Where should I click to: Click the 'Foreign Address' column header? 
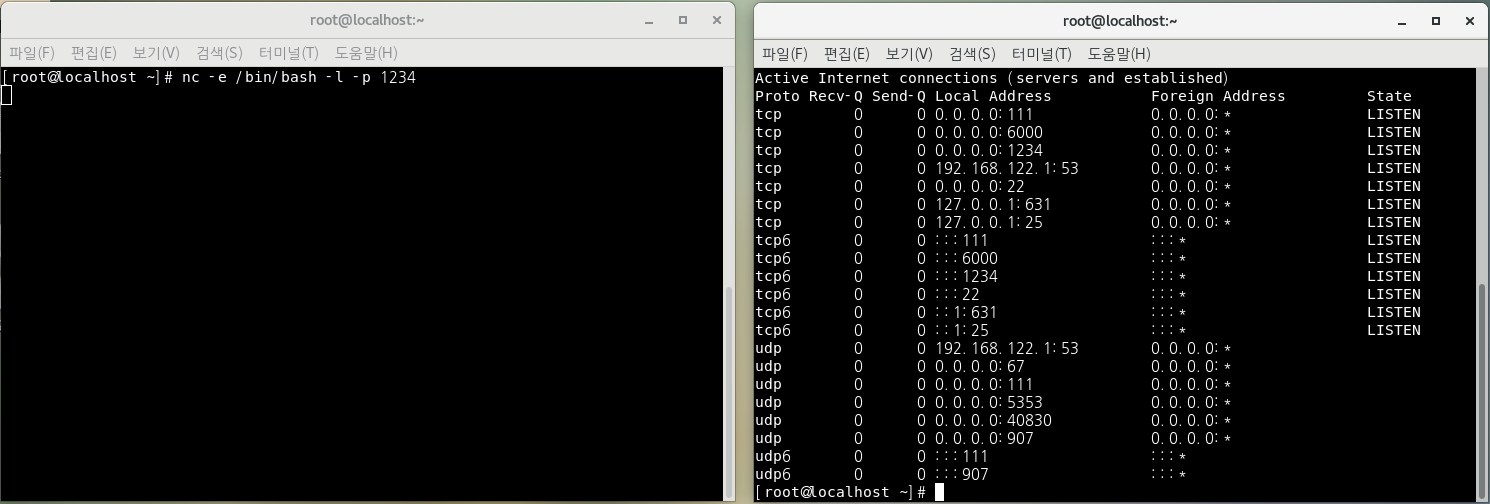[1218, 96]
